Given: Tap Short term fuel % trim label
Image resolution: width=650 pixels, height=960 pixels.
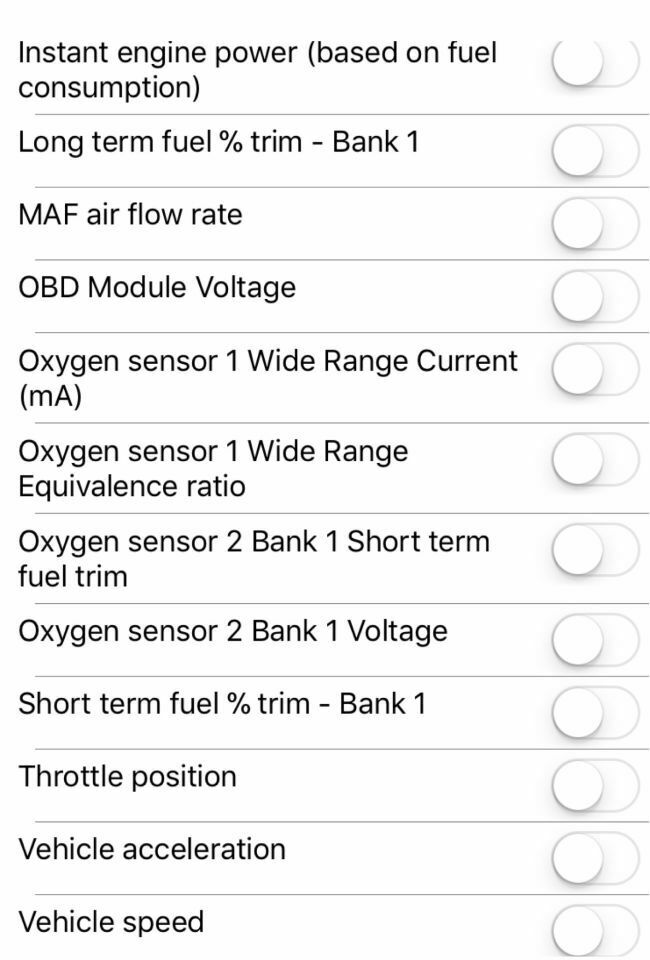Looking at the screenshot, I should point(222,704).
